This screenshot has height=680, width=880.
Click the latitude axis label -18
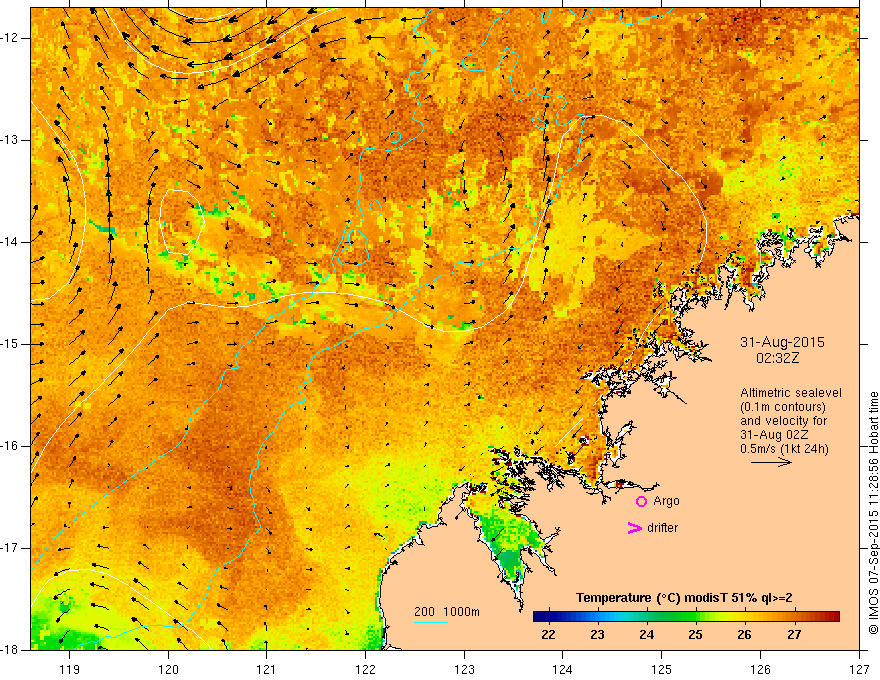[x=11, y=650]
